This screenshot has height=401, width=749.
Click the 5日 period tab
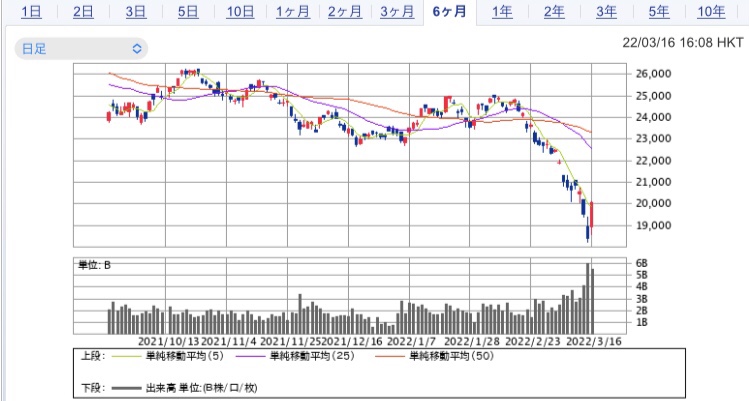[187, 13]
